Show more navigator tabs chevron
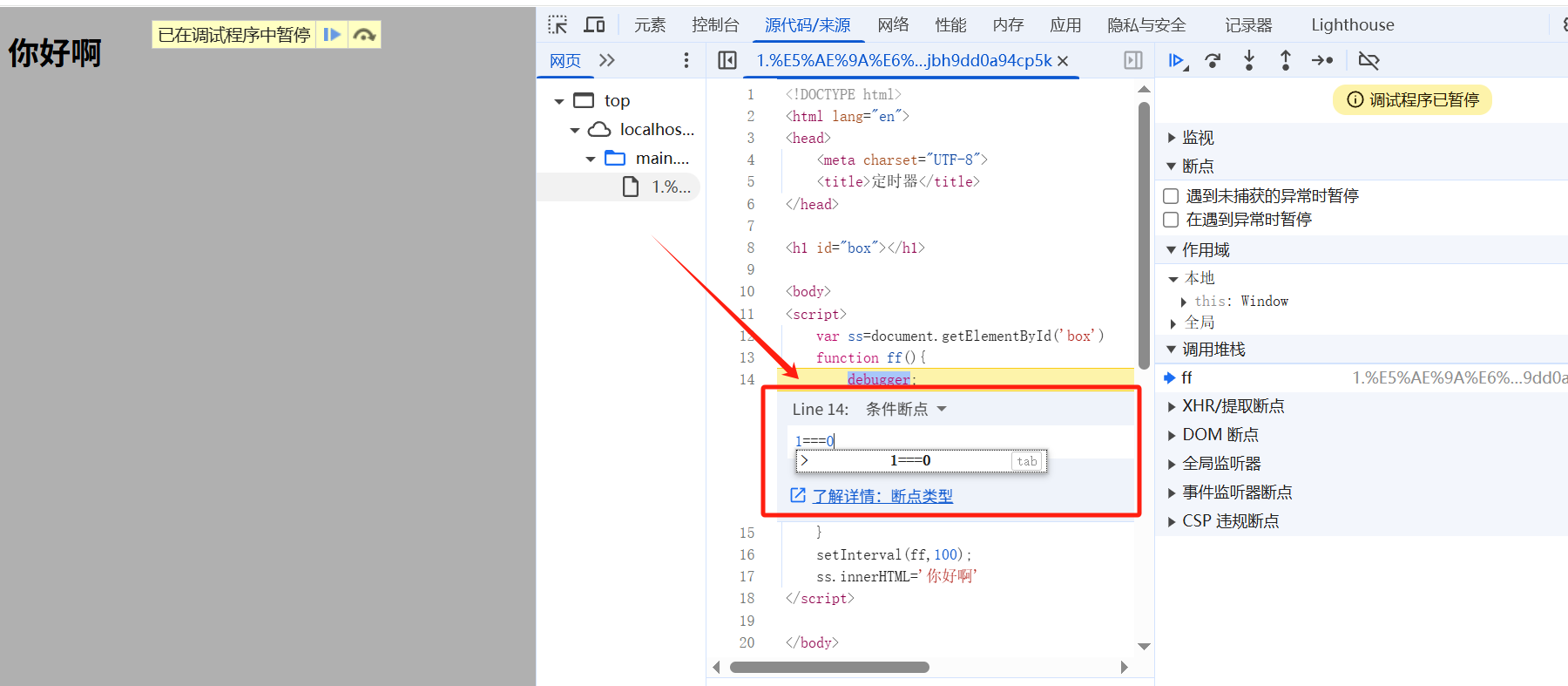 (607, 60)
